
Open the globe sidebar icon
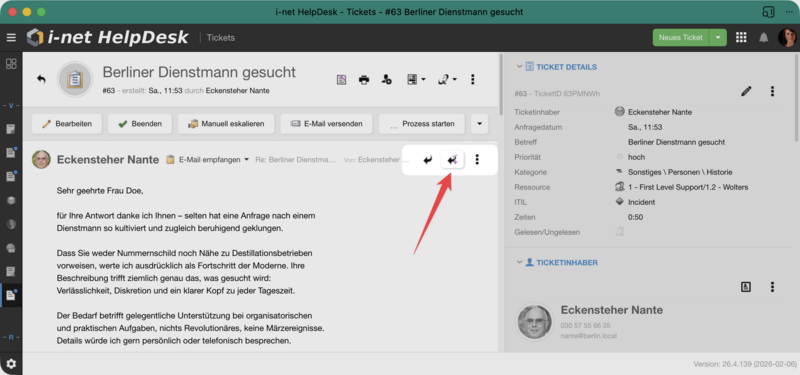(x=11, y=224)
